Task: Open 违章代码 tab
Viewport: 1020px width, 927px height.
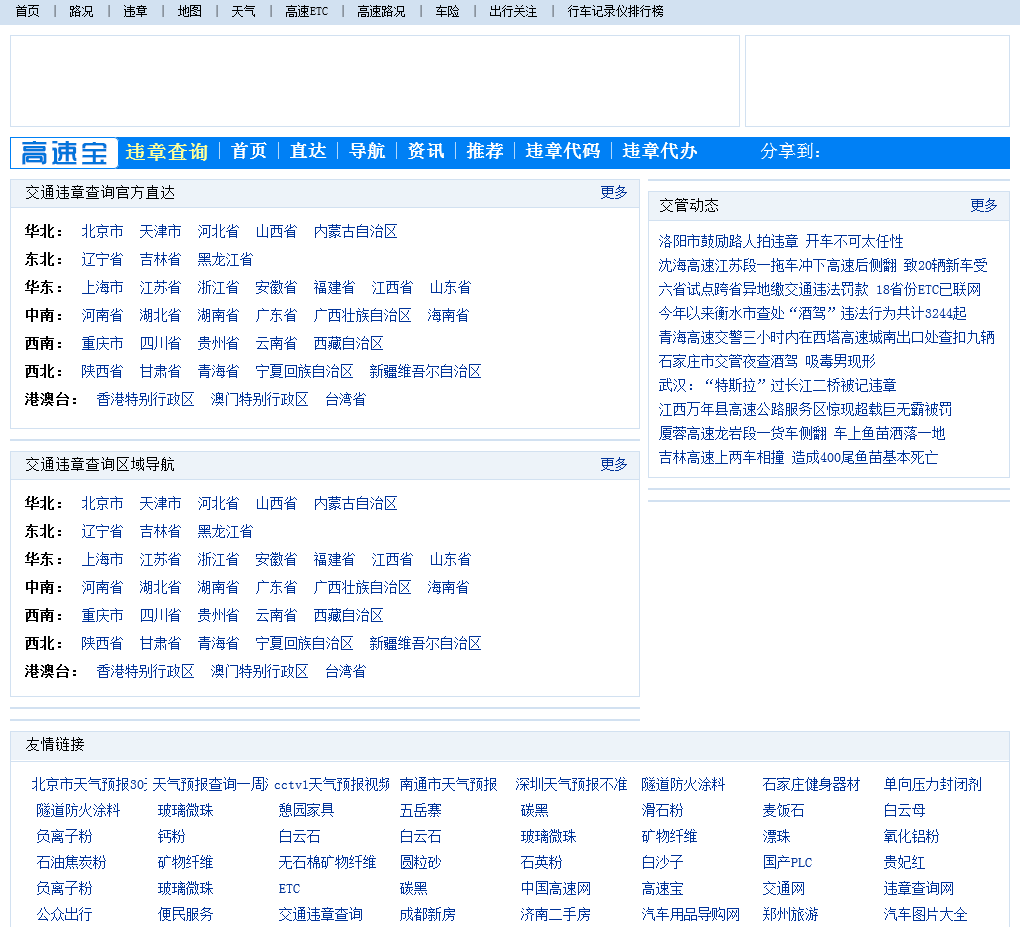Action: point(563,151)
